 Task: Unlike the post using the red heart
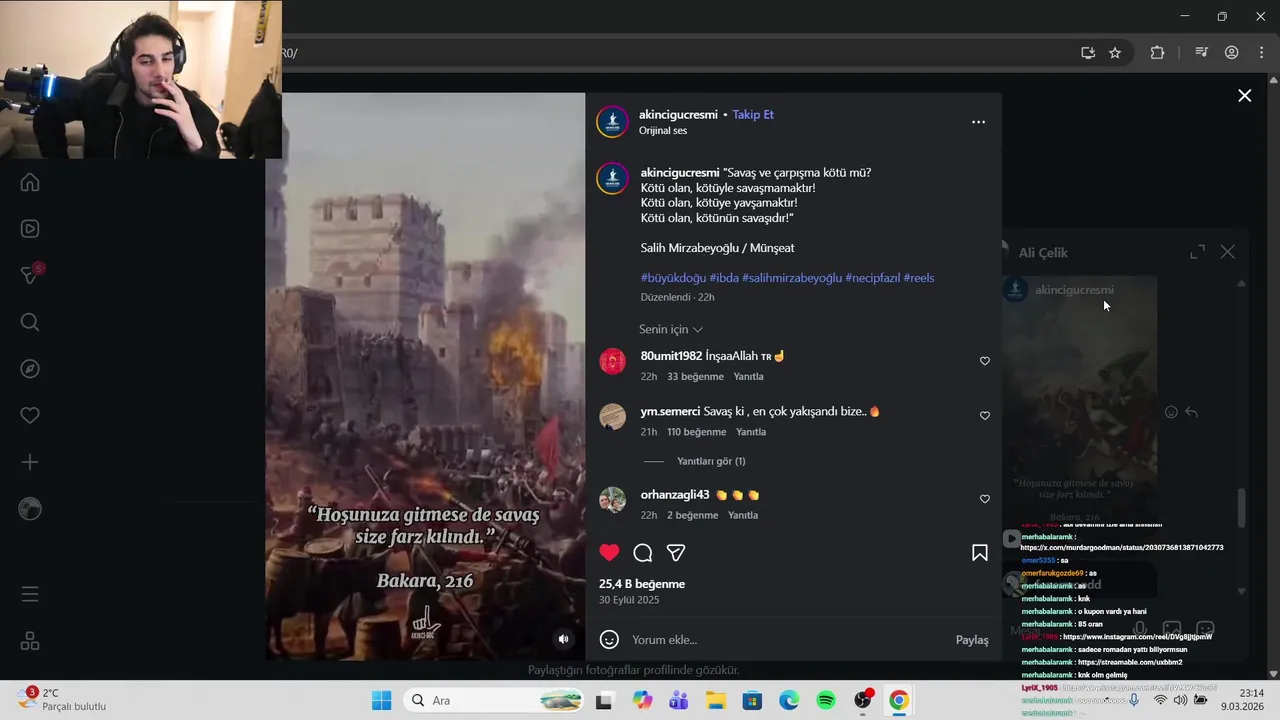[x=609, y=552]
